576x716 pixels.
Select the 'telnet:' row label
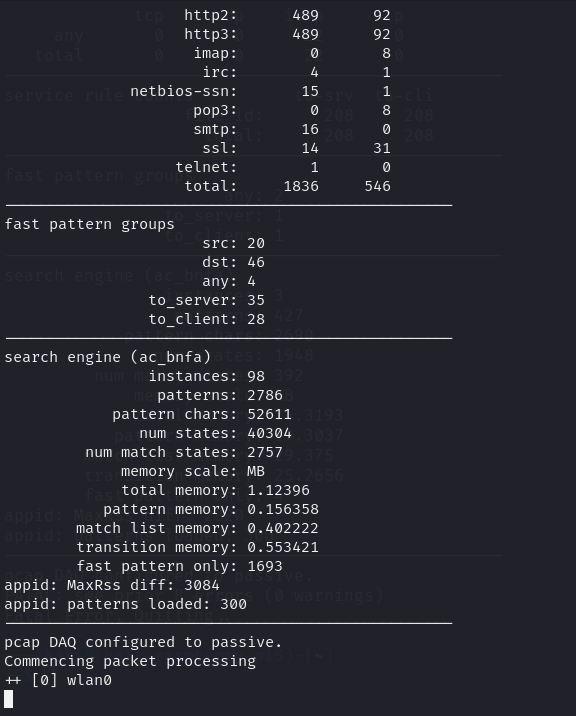[x=206, y=168]
